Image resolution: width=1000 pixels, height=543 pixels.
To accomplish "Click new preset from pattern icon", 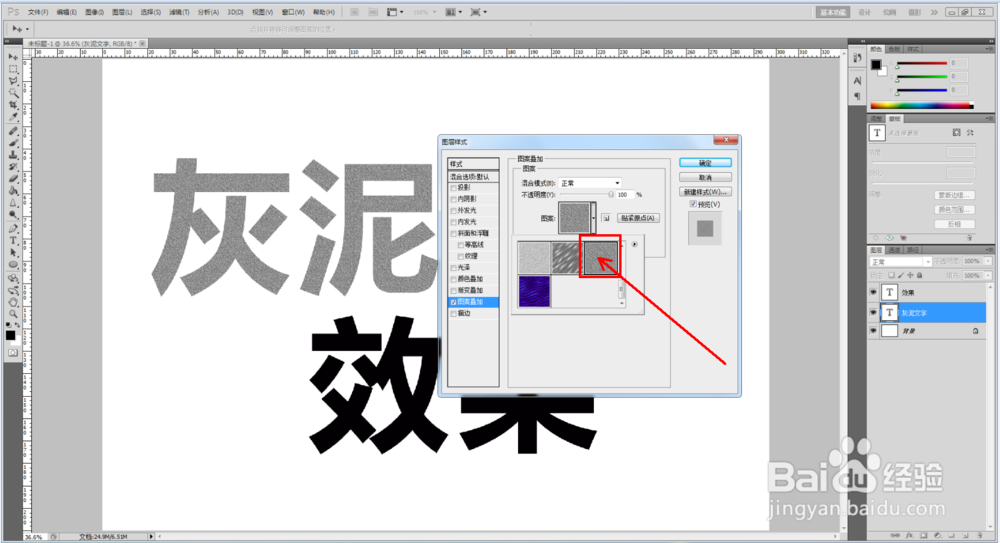I will tap(606, 218).
